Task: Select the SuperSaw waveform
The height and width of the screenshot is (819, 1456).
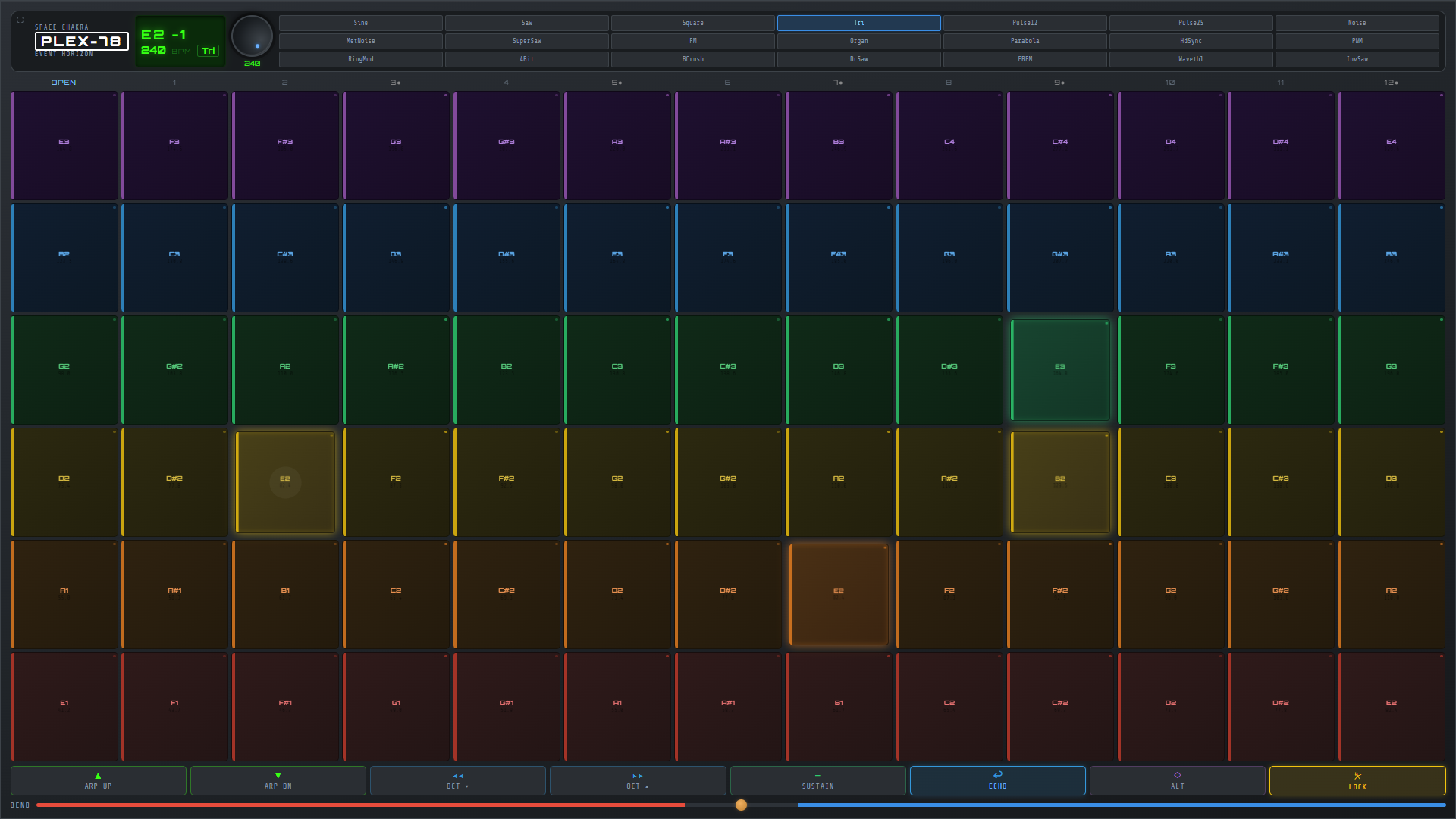Action: coord(526,41)
